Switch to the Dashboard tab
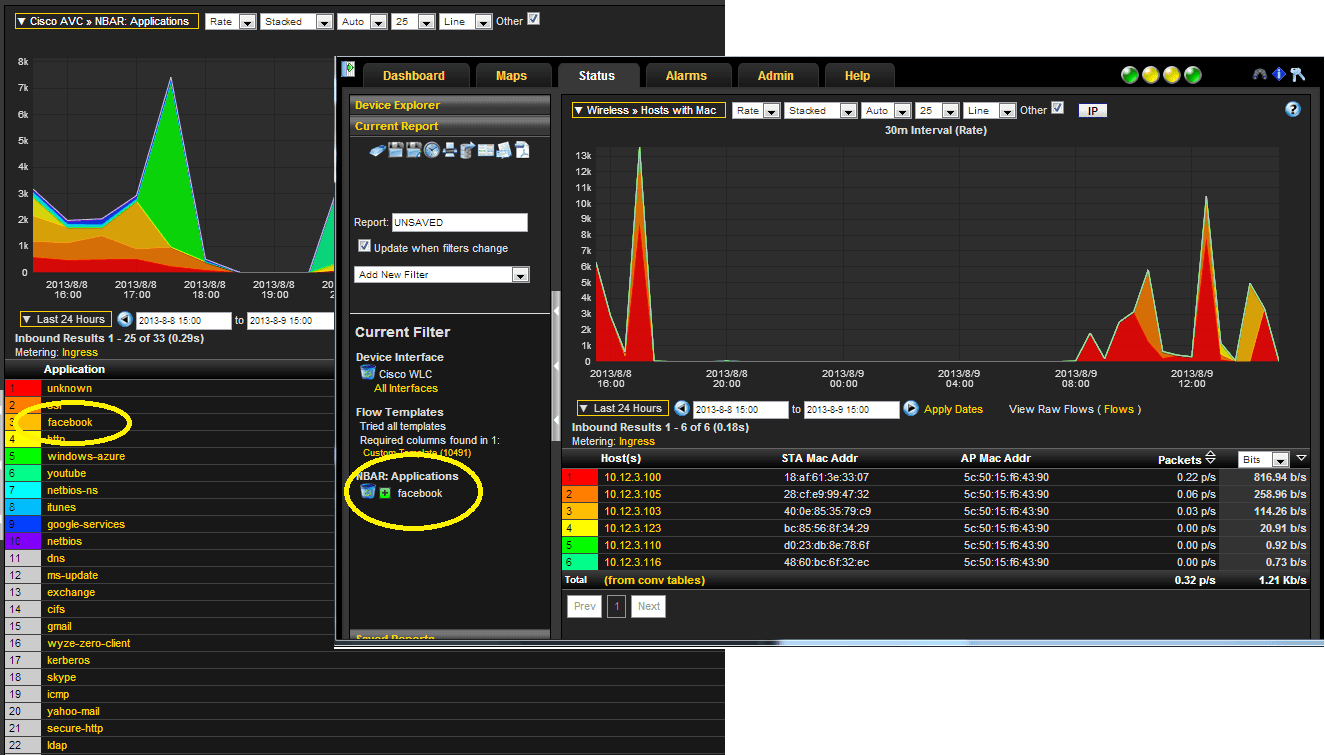Image resolution: width=1325 pixels, height=755 pixels. (x=414, y=75)
